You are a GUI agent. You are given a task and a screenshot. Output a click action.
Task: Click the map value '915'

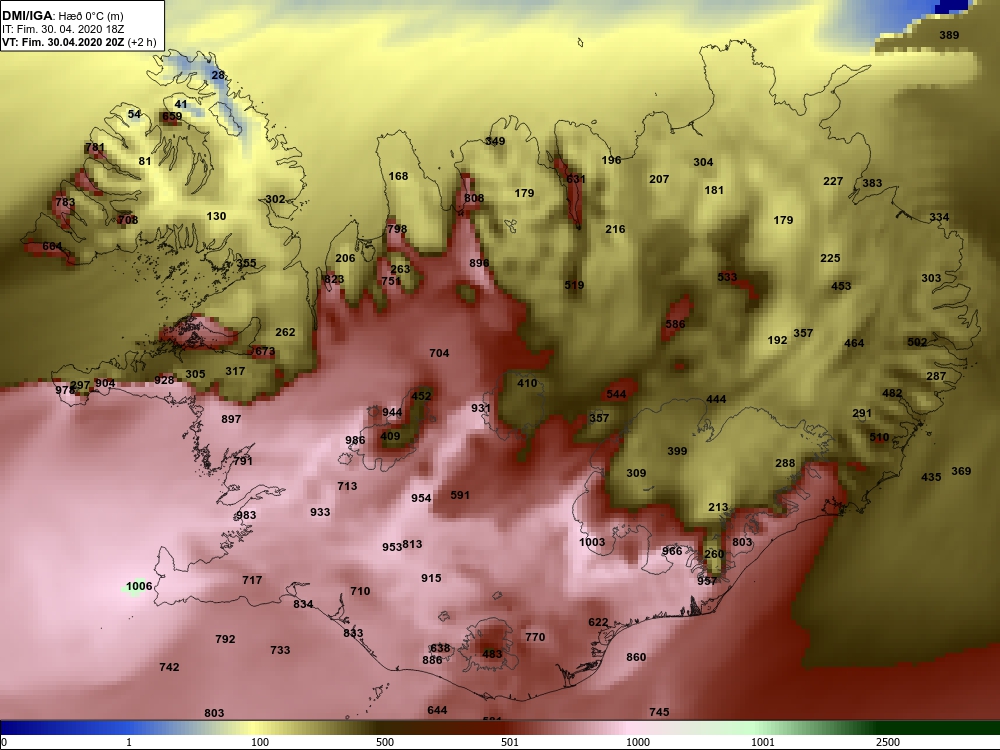(x=431, y=578)
